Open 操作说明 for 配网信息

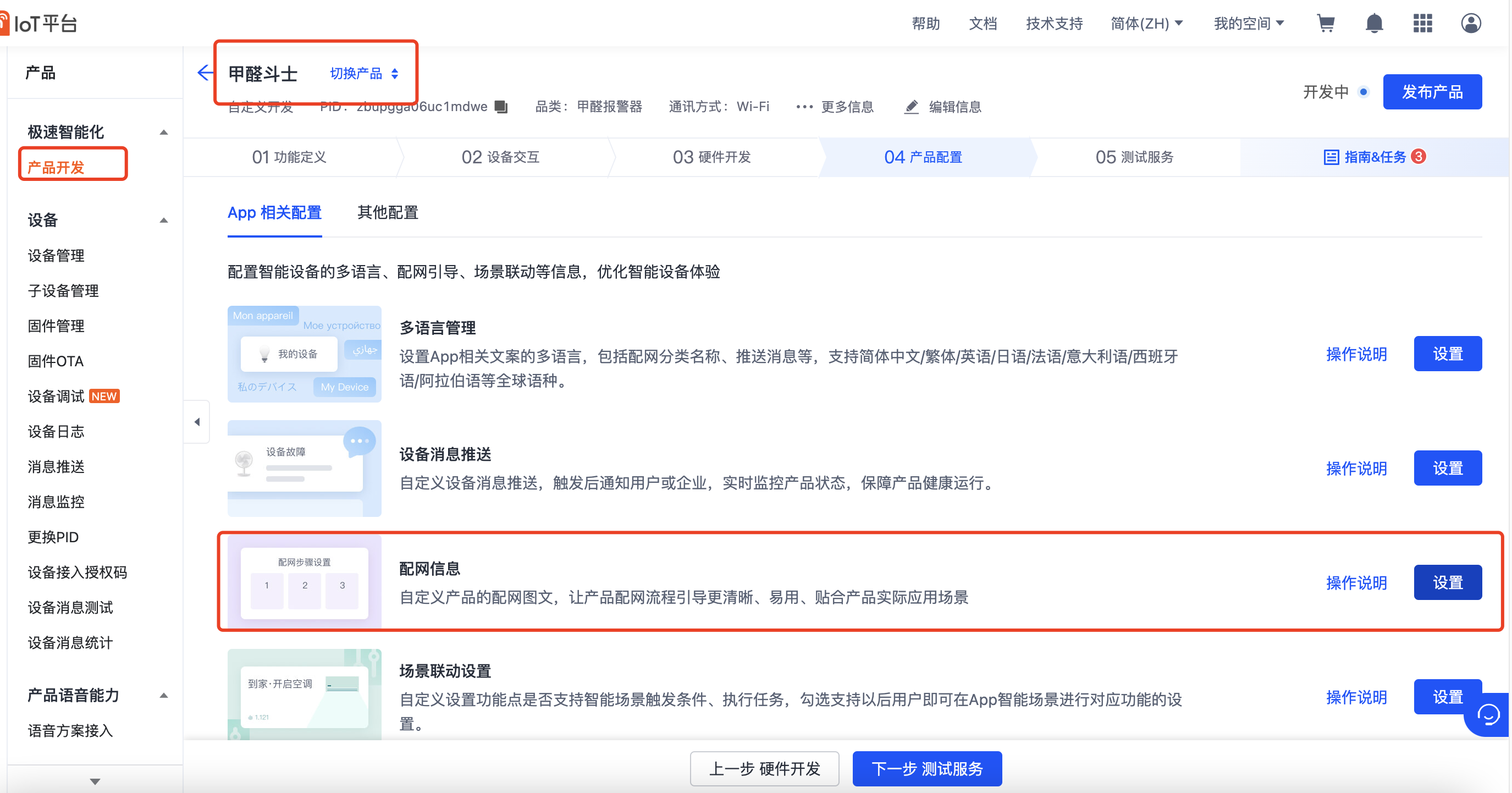click(1356, 583)
